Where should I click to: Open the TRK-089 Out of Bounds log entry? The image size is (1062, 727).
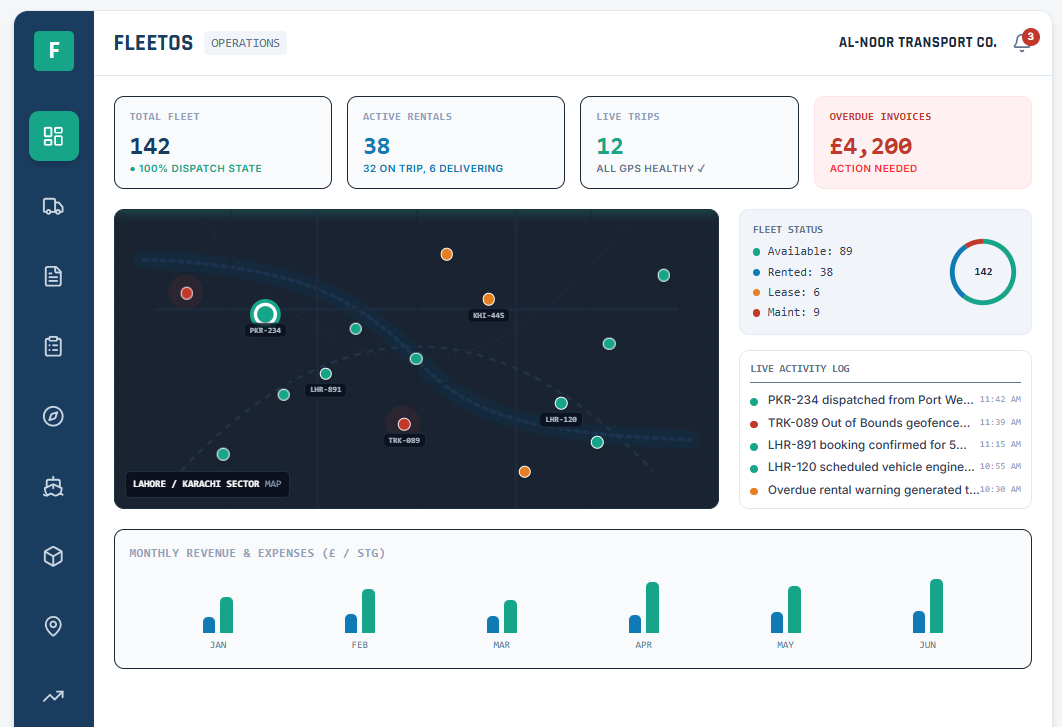(885, 423)
